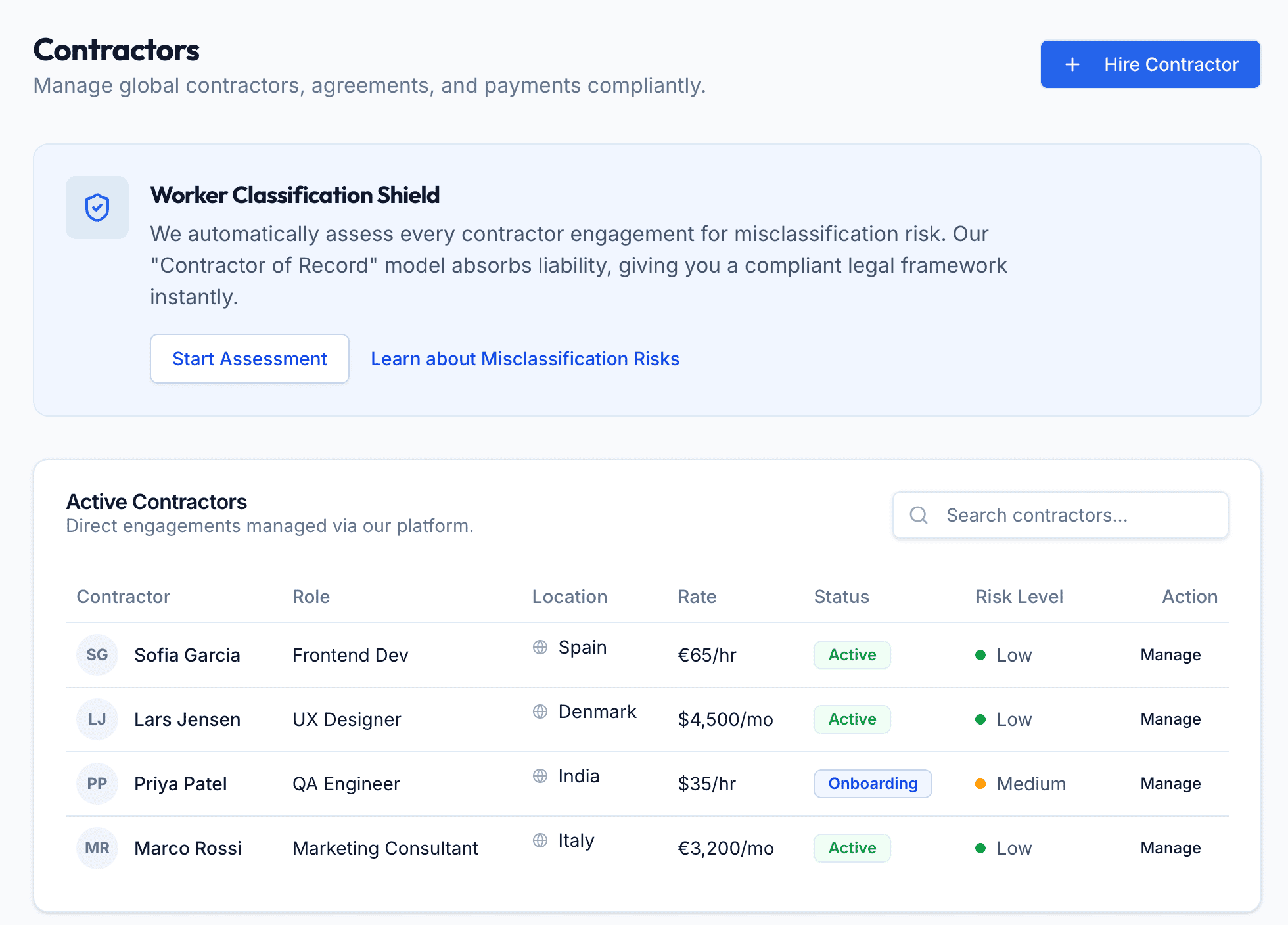This screenshot has width=1288, height=925.
Task: Click the Start Assessment button
Action: pos(249,359)
